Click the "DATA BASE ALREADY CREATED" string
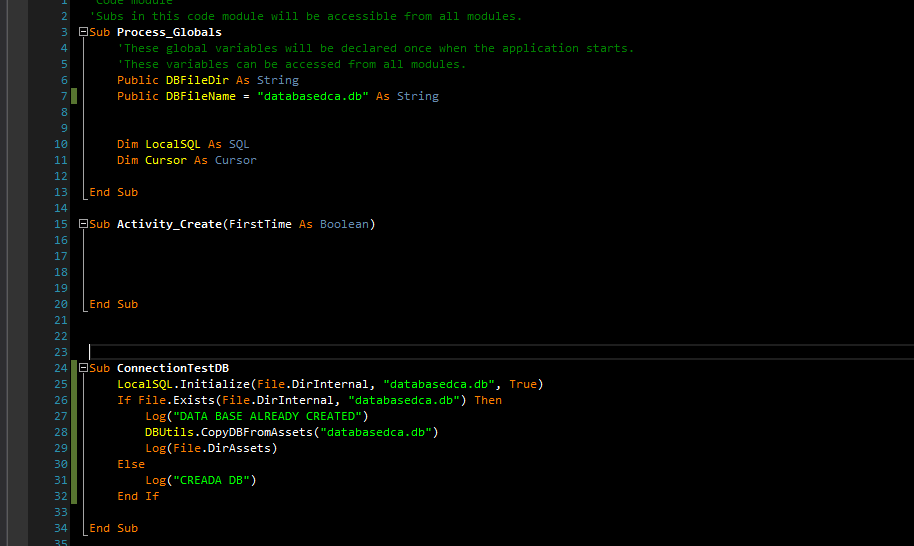 pos(268,416)
